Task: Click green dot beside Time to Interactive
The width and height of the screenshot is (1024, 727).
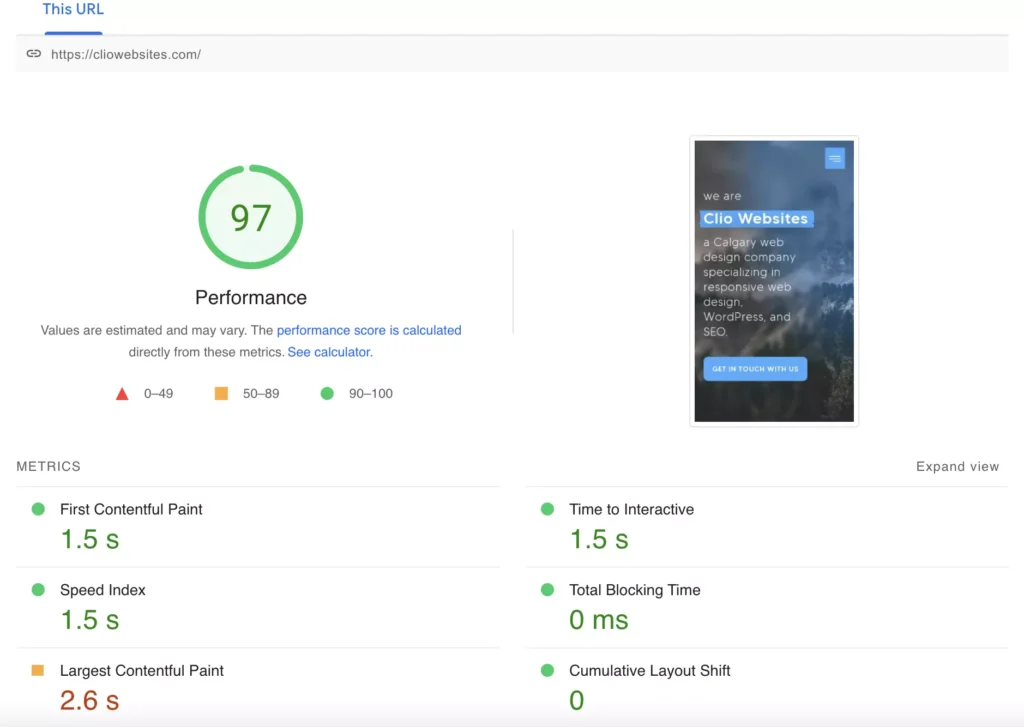Action: pos(547,509)
